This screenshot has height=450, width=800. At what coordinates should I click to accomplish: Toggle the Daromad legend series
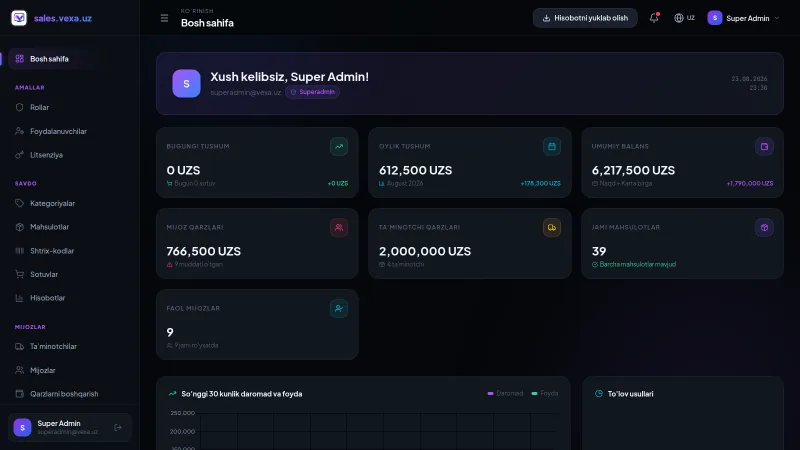pyautogui.click(x=505, y=393)
